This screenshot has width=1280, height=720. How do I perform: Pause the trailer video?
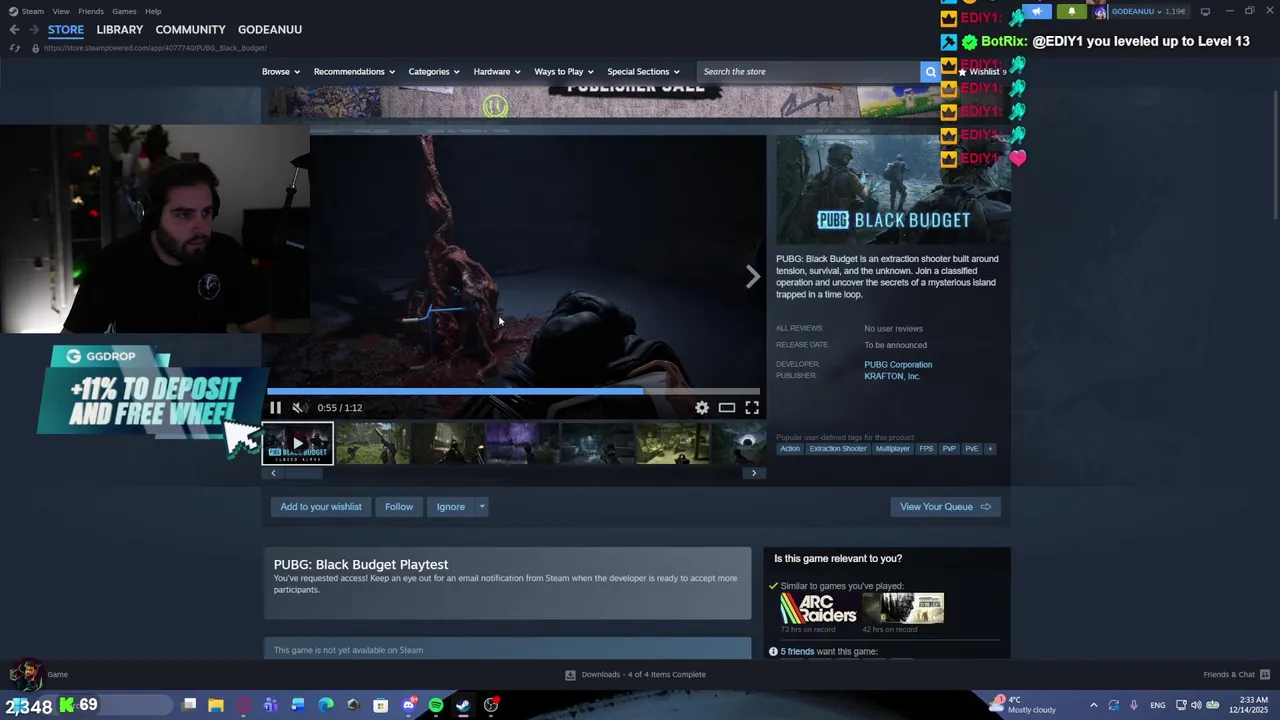pos(275,407)
